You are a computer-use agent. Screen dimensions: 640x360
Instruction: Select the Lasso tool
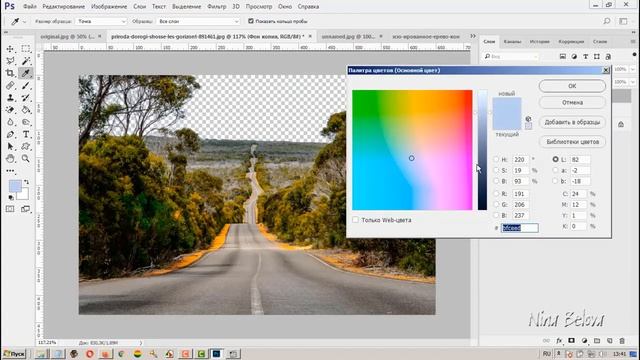coord(10,61)
